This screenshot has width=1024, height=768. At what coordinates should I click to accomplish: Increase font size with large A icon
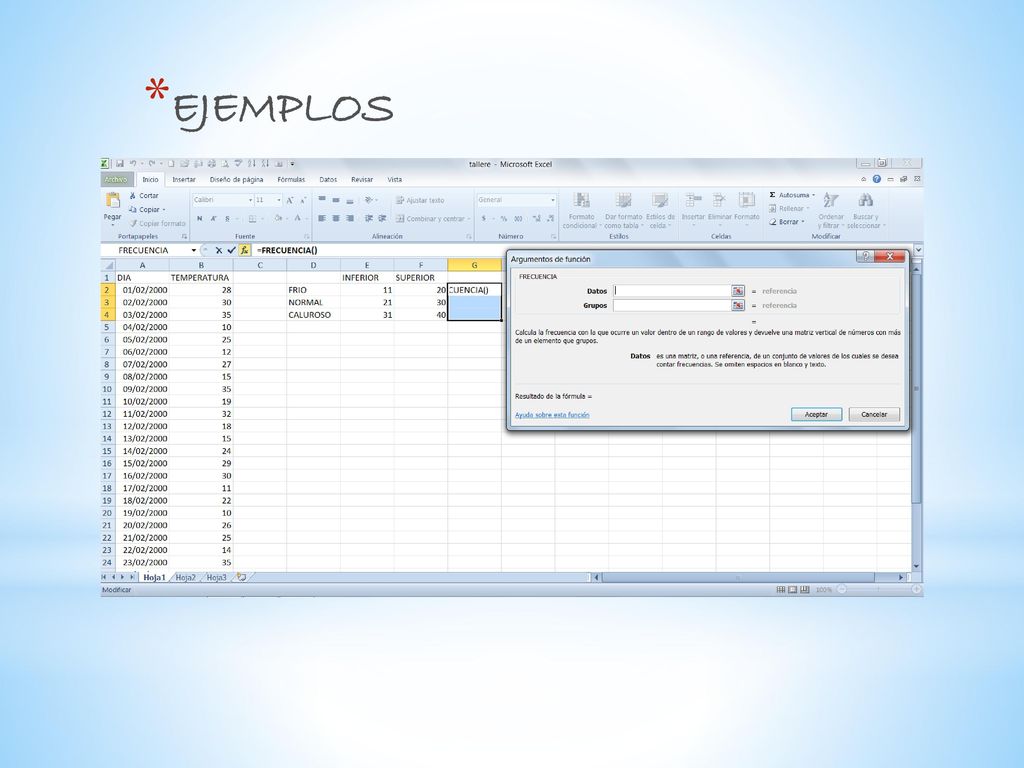click(290, 200)
